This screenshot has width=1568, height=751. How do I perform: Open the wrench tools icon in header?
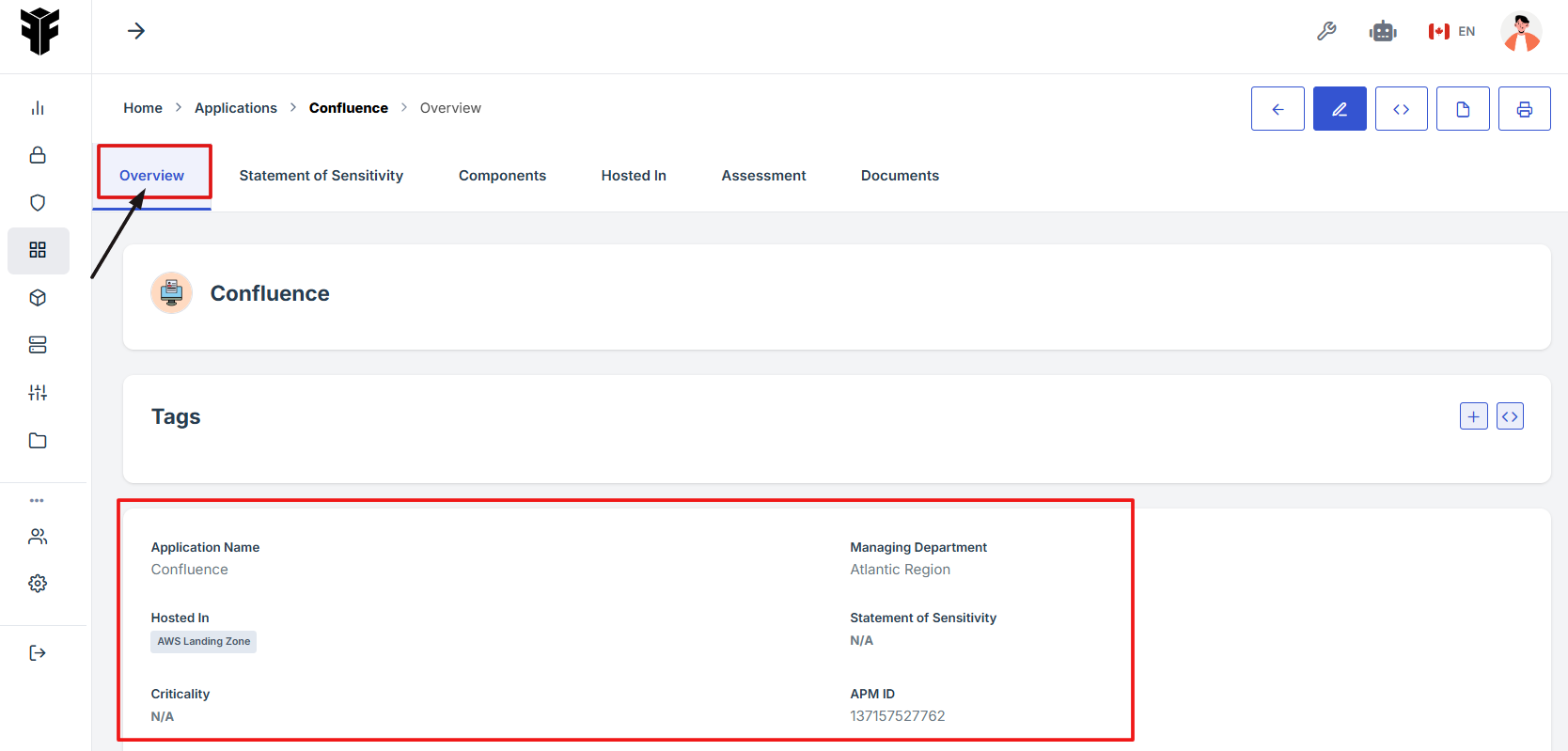[1326, 31]
